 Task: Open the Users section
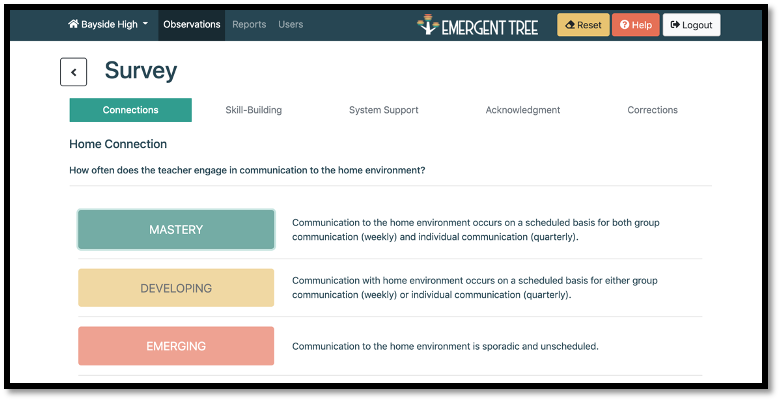291,24
